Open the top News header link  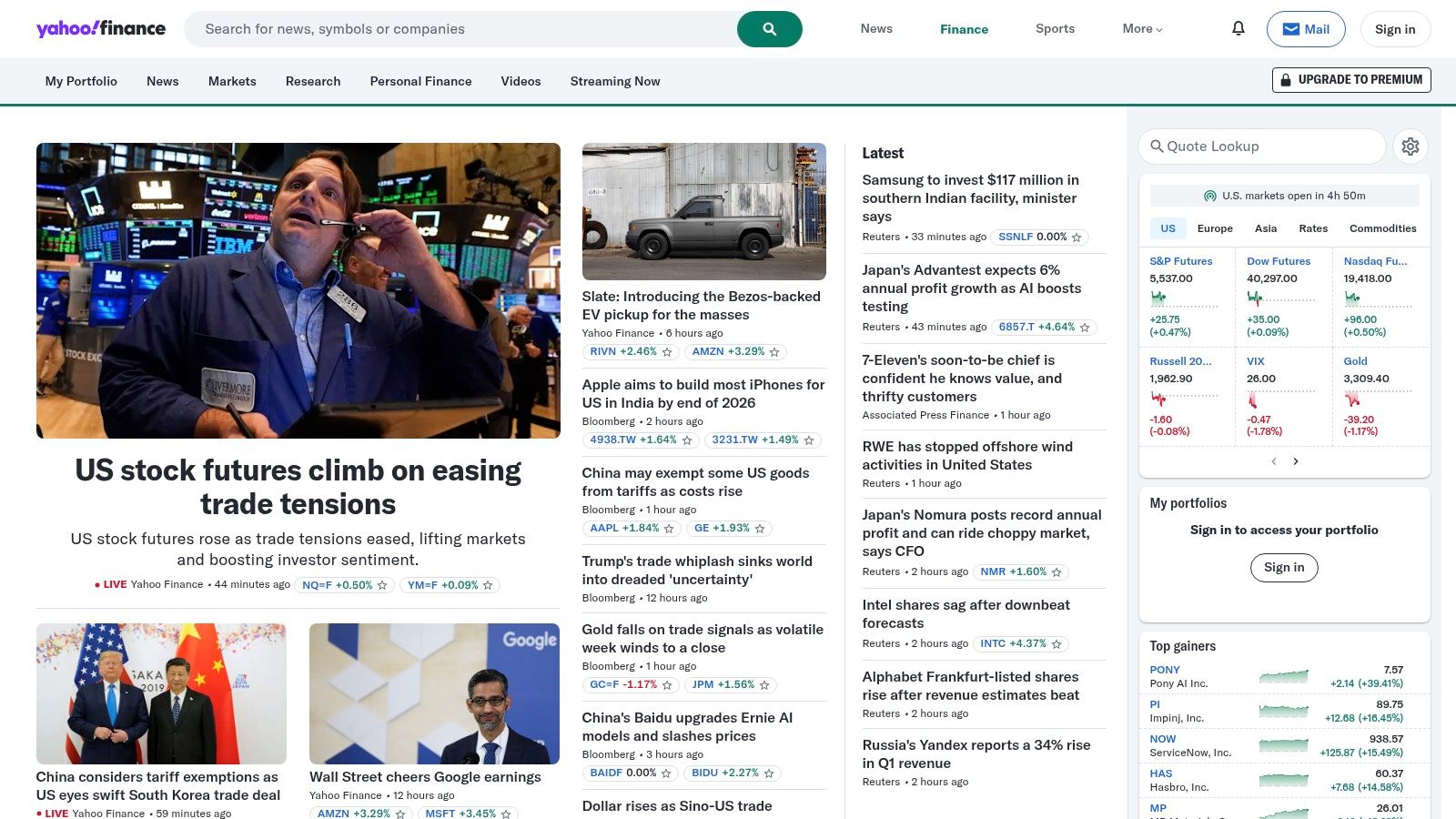pyautogui.click(x=876, y=29)
